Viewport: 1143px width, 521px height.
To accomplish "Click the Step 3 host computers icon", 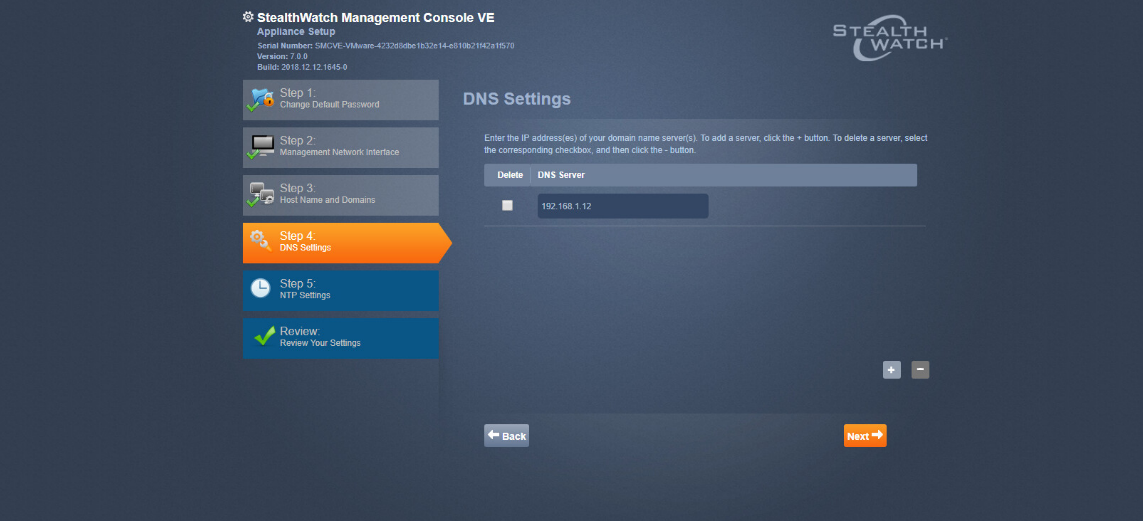I will tap(261, 194).
